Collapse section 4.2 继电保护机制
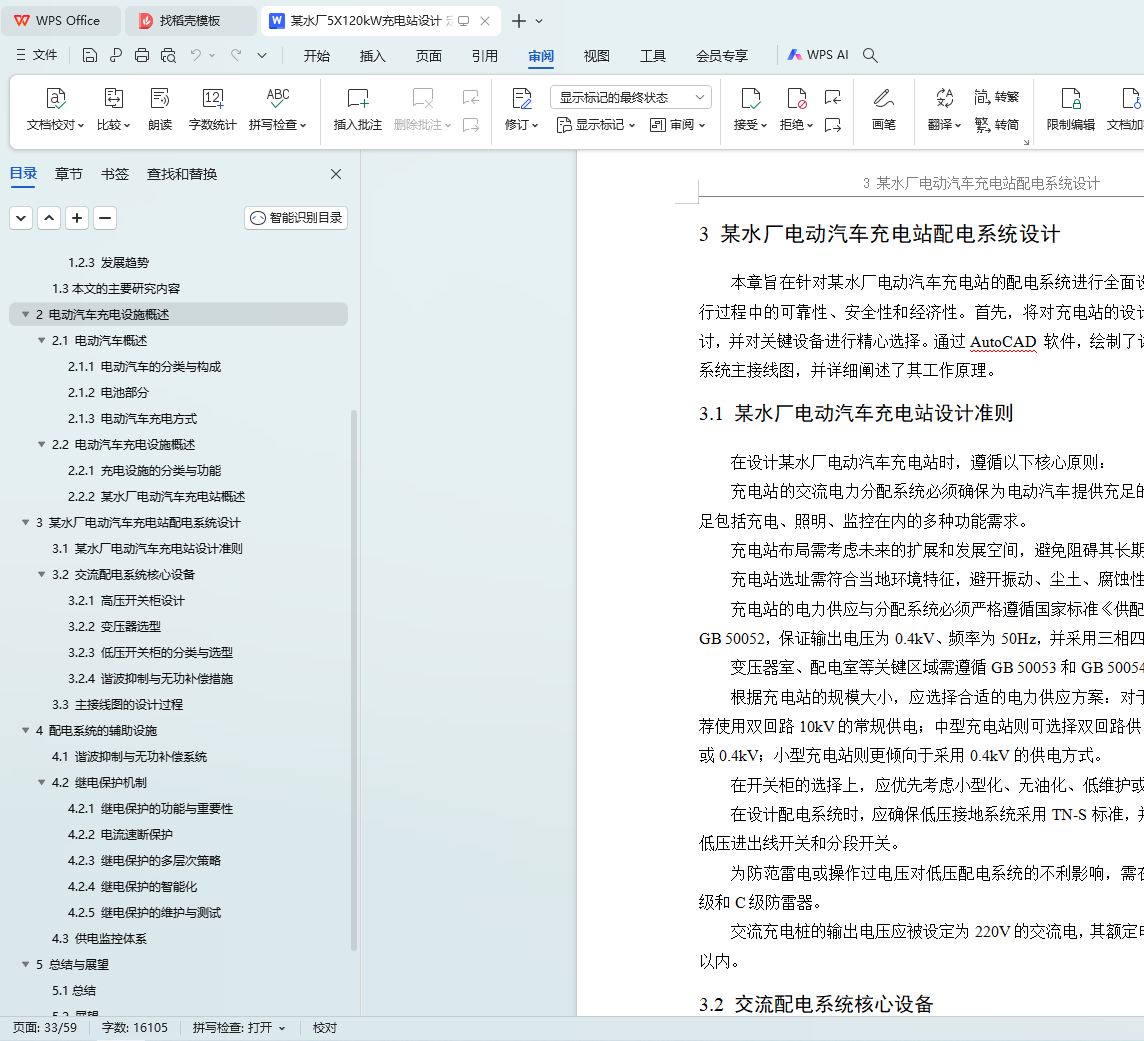 pyautogui.click(x=42, y=783)
